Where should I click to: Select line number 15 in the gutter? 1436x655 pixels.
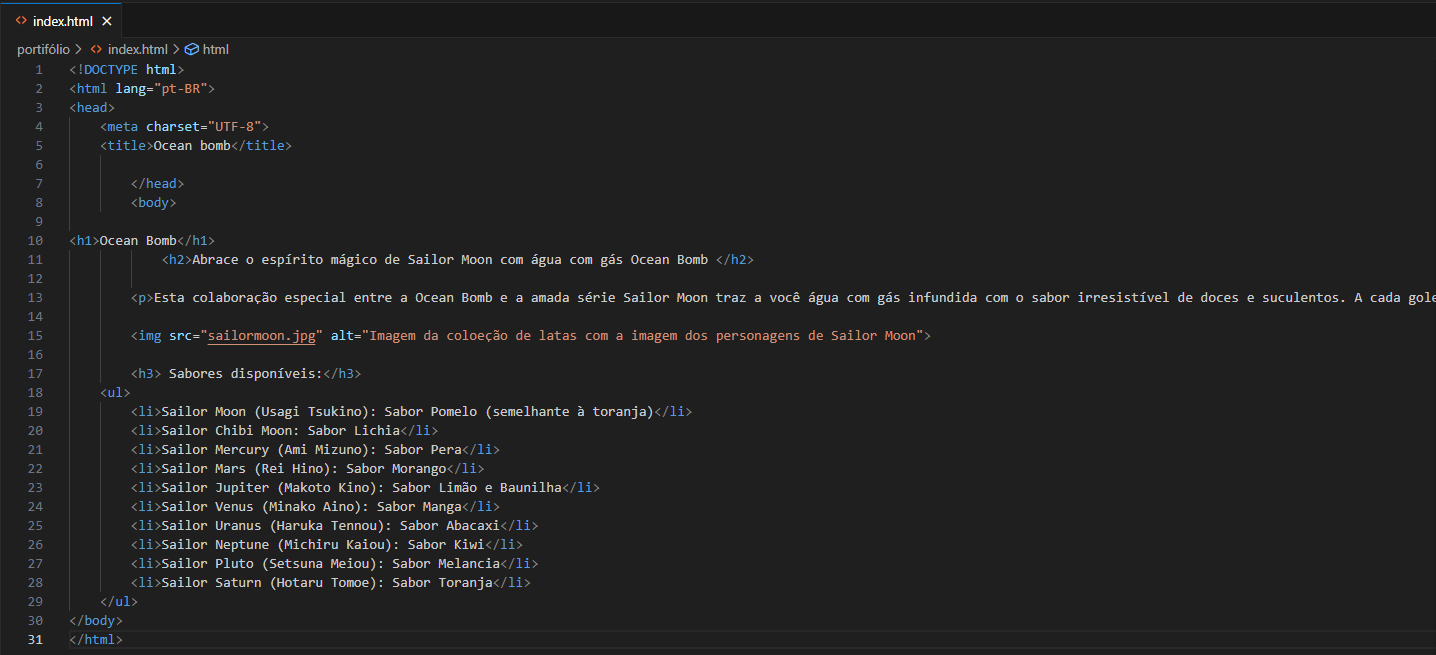pyautogui.click(x=35, y=335)
